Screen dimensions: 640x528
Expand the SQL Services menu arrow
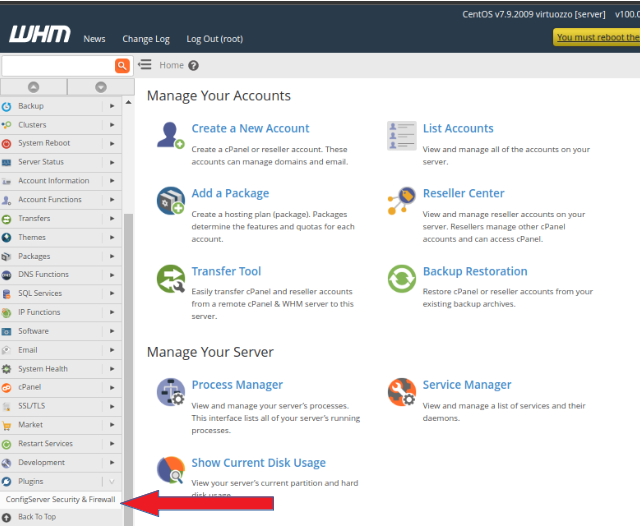[112, 293]
